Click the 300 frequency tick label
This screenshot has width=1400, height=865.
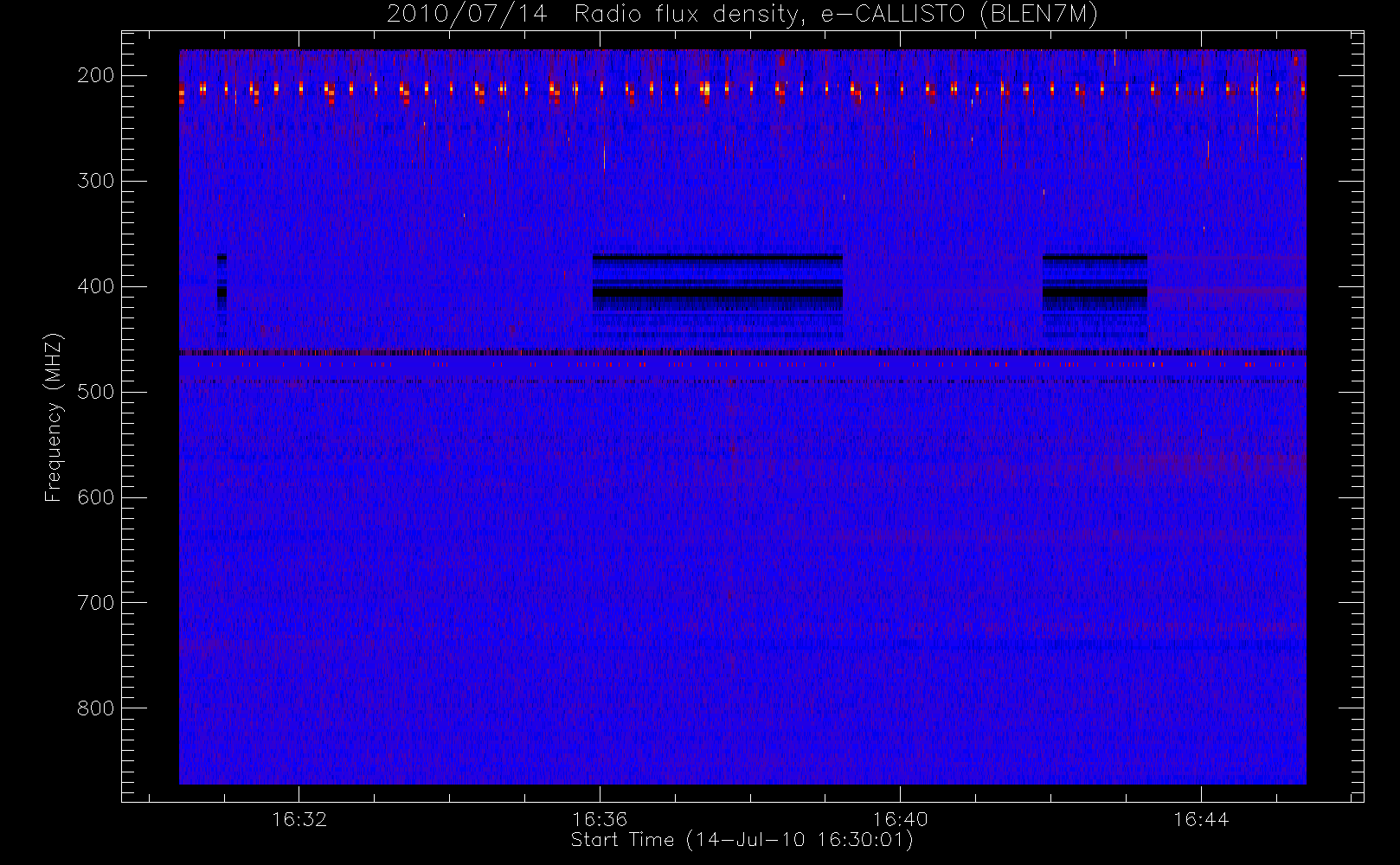(96, 181)
